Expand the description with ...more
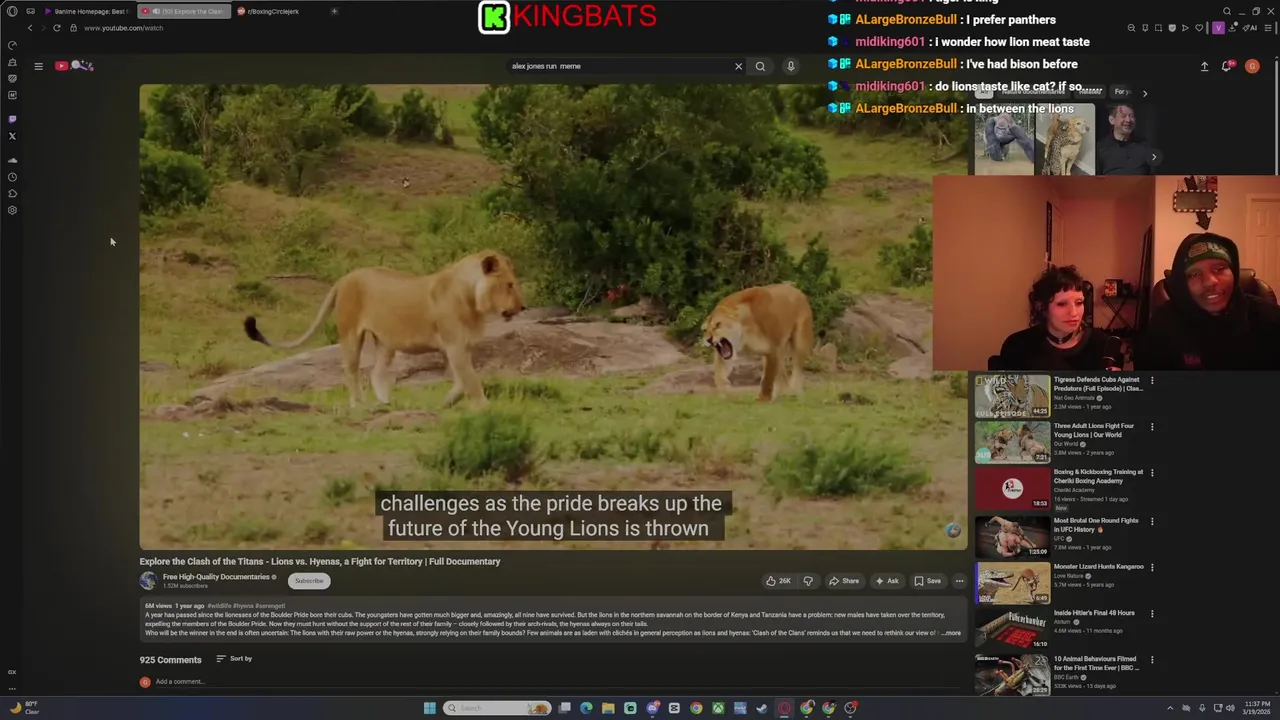Screen dimensions: 1280x720 [x=951, y=633]
